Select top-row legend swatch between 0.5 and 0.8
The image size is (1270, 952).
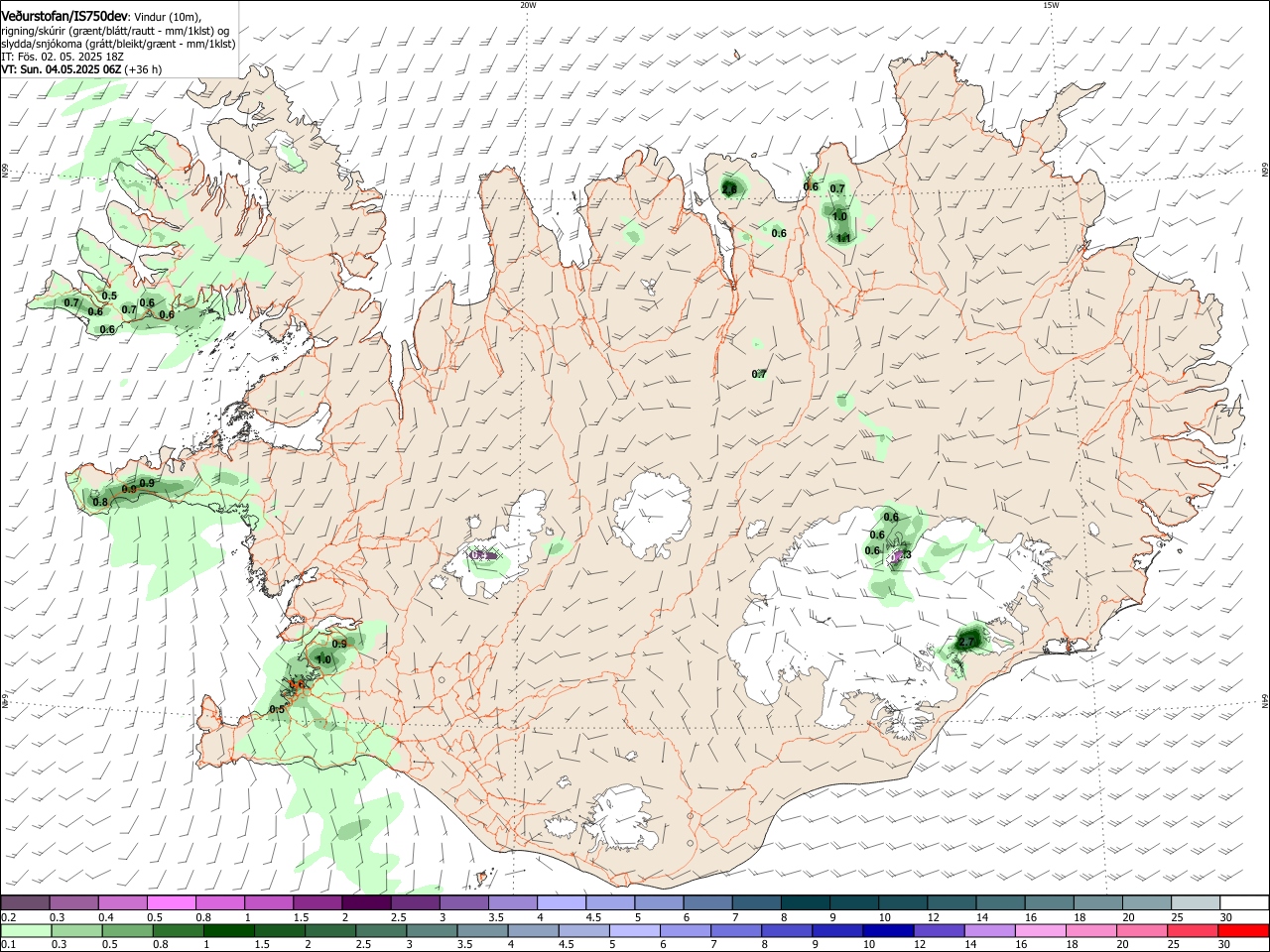(171, 903)
